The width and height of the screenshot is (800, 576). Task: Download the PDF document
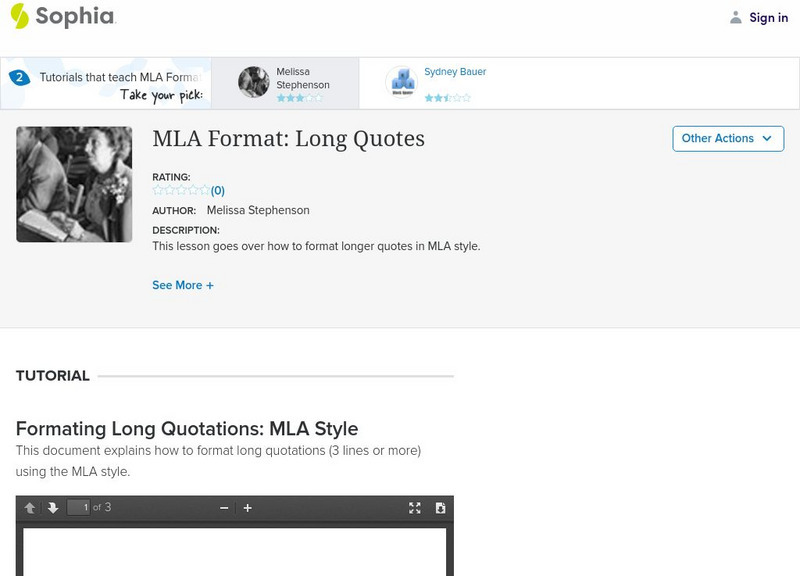coord(440,508)
